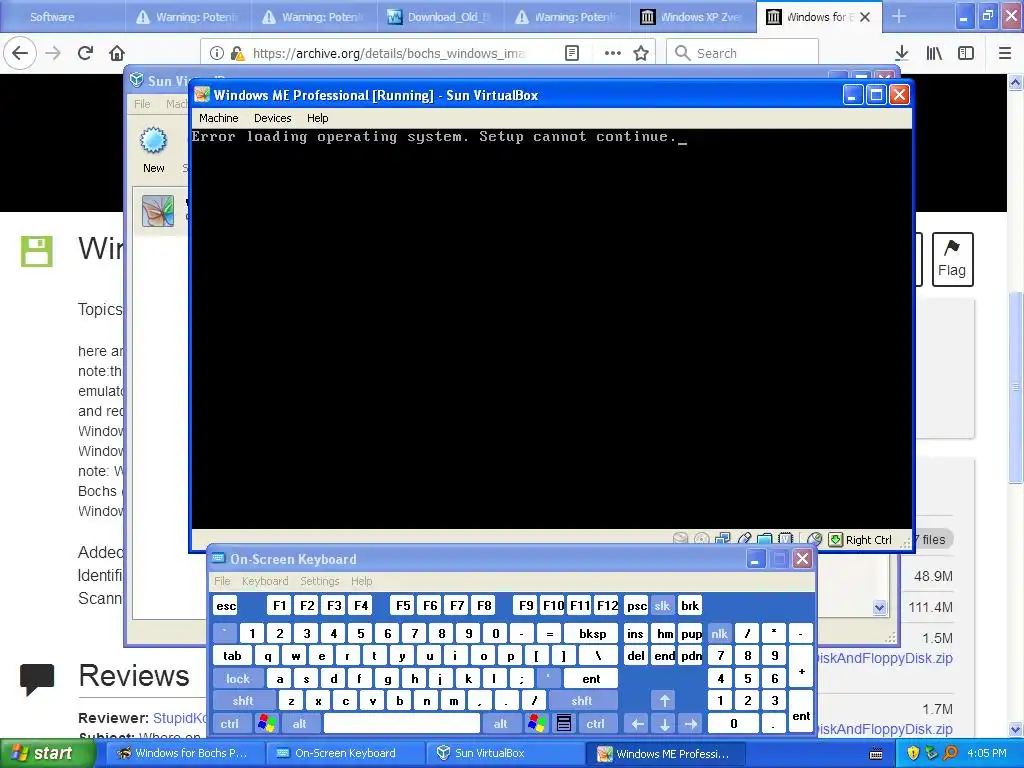
Task: Open File menu in Sun VirtualBox window
Action: tap(142, 103)
